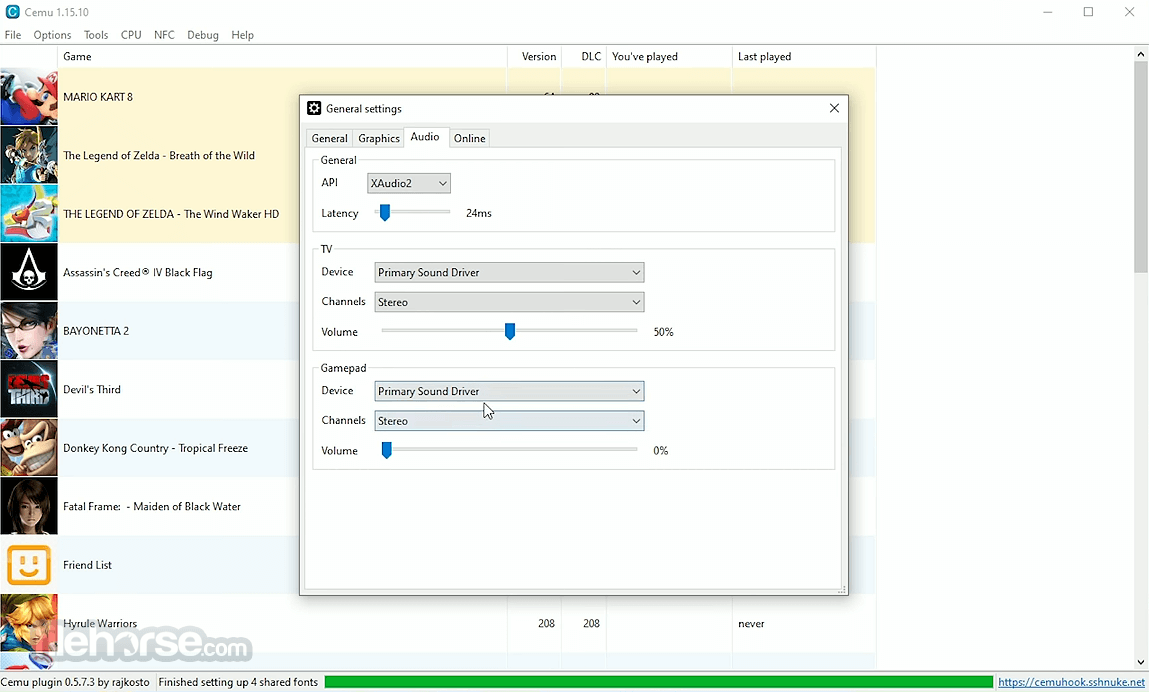The width and height of the screenshot is (1149, 692).
Task: Close the General settings dialog
Action: (834, 108)
